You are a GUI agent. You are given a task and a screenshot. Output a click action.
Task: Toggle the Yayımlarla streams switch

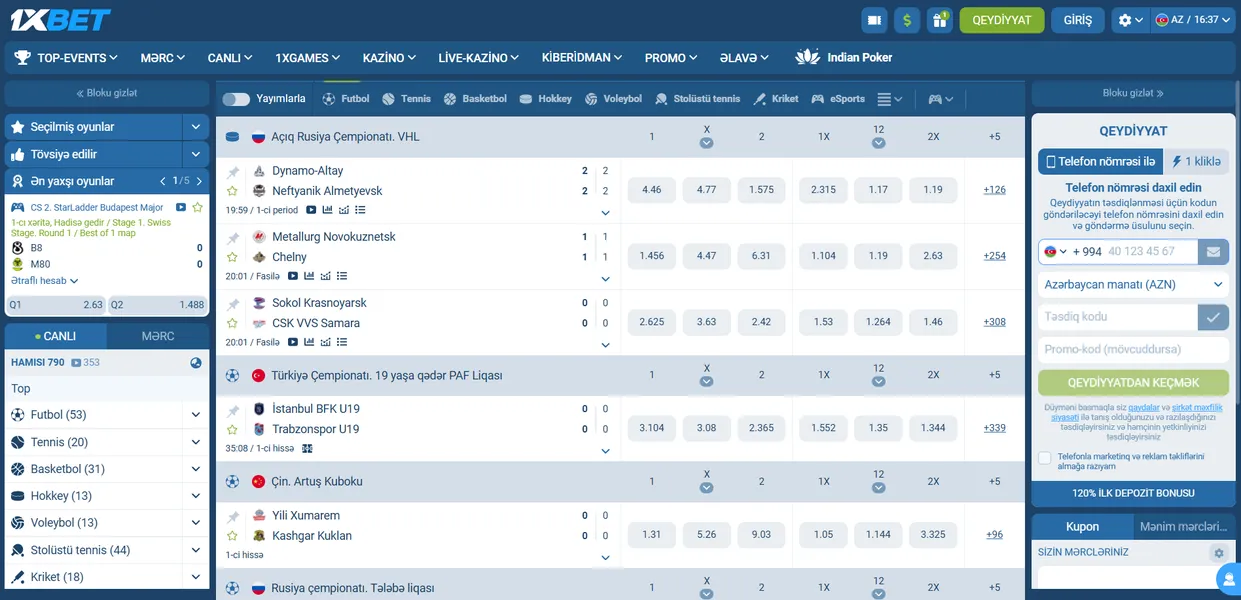click(x=236, y=99)
